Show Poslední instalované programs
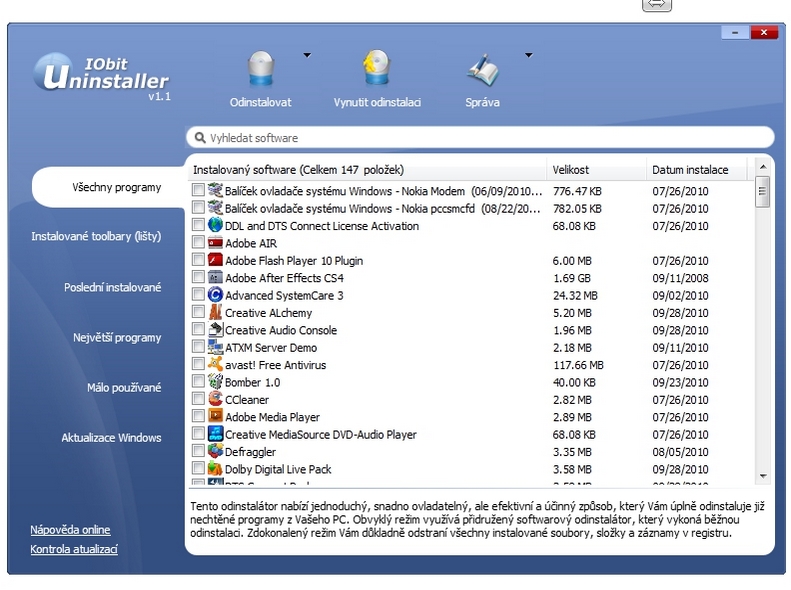The image size is (791, 590). 112,287
